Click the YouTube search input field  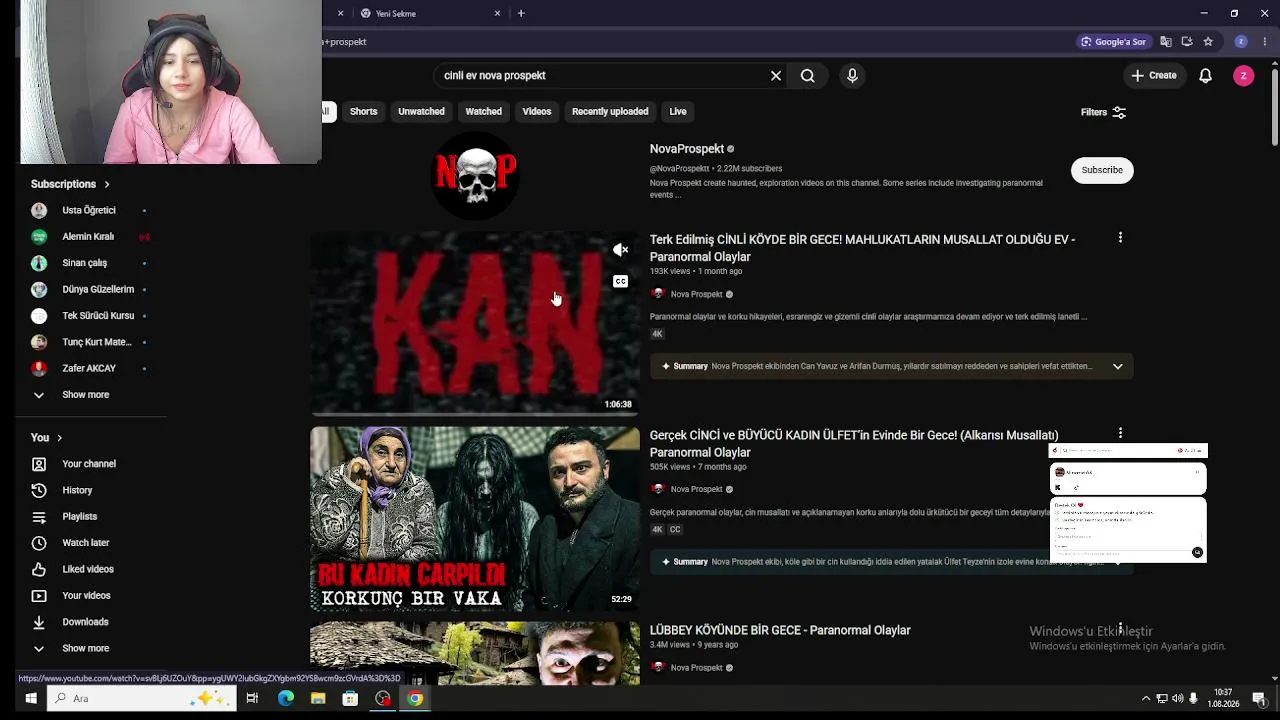[600, 75]
